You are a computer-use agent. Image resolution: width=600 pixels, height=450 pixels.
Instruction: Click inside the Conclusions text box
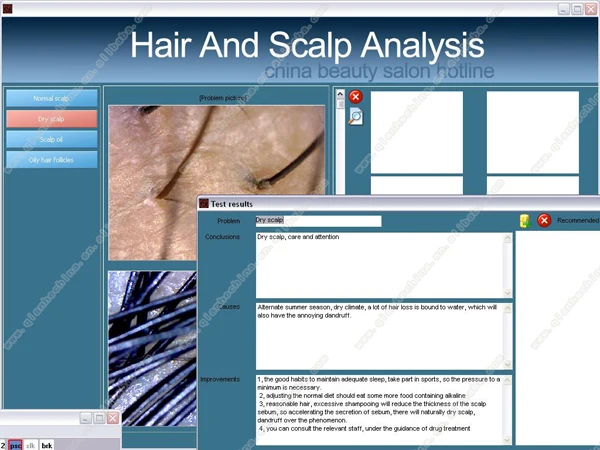click(379, 265)
